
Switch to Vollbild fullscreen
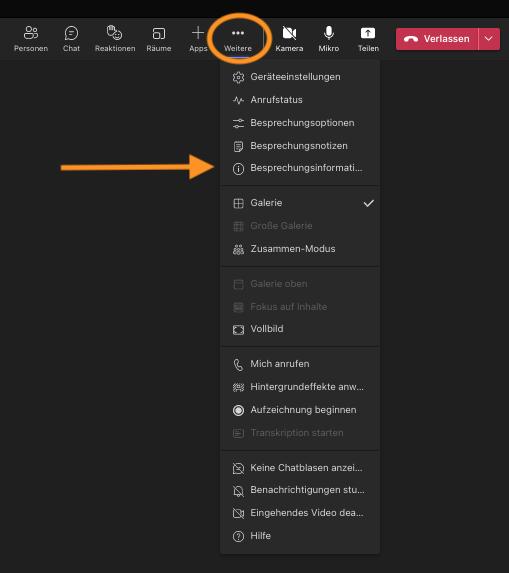point(300,329)
